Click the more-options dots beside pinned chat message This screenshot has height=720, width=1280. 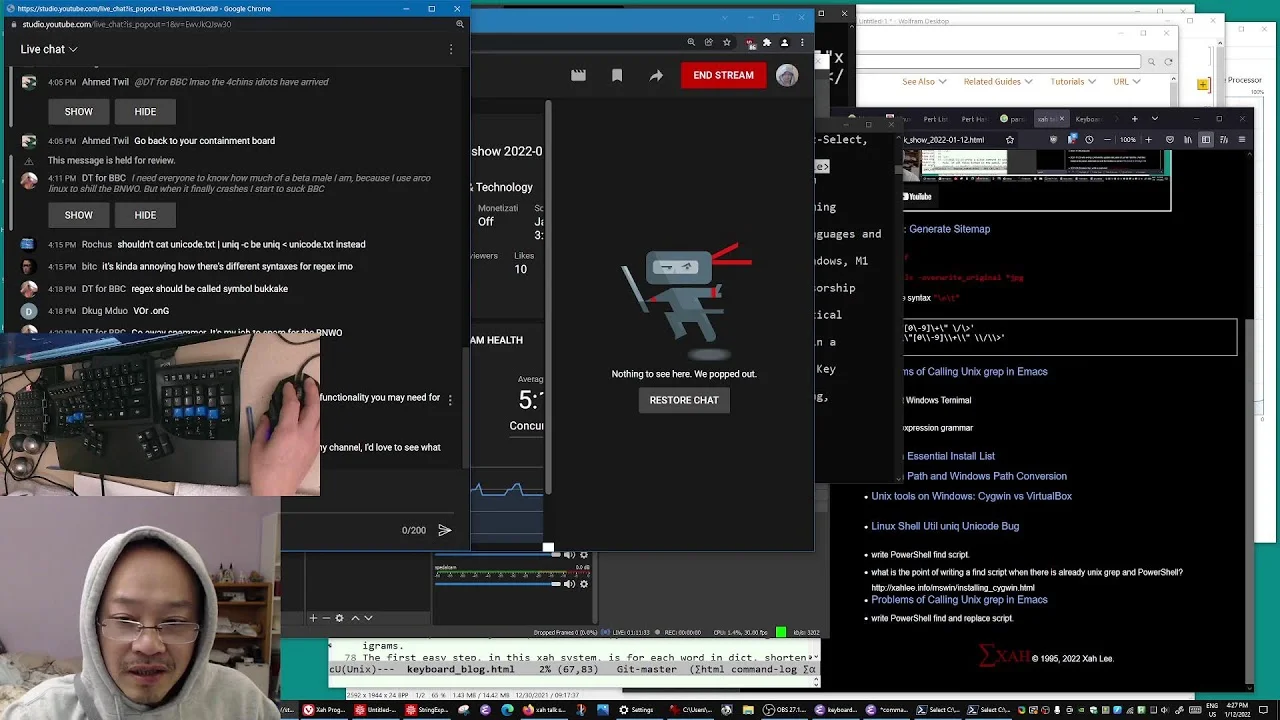450,400
